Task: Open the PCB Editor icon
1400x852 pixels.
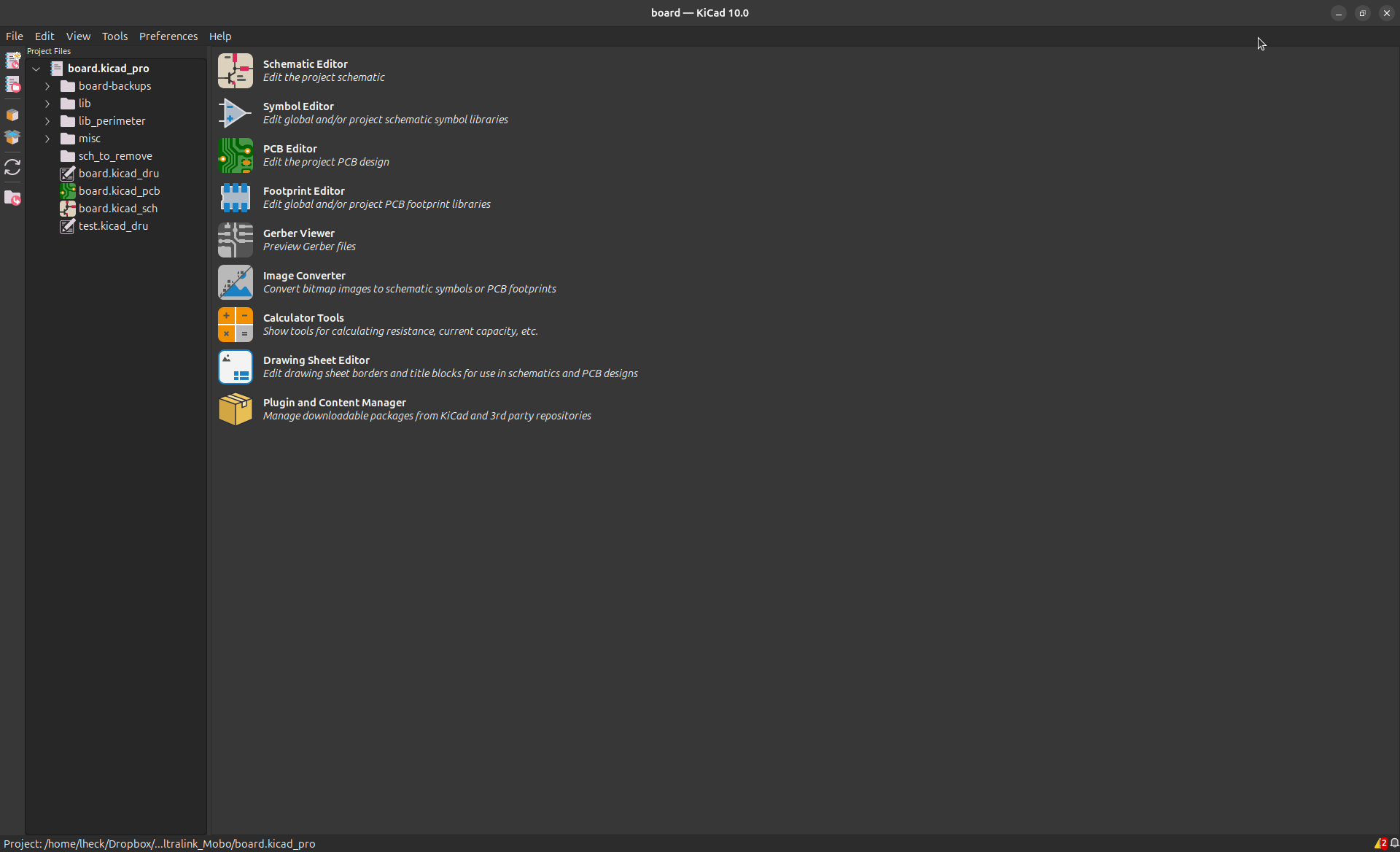Action: click(235, 155)
